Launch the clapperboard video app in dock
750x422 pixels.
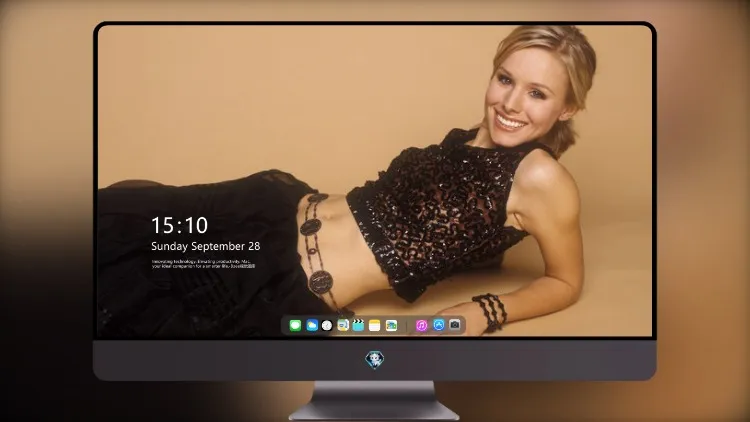(358, 325)
